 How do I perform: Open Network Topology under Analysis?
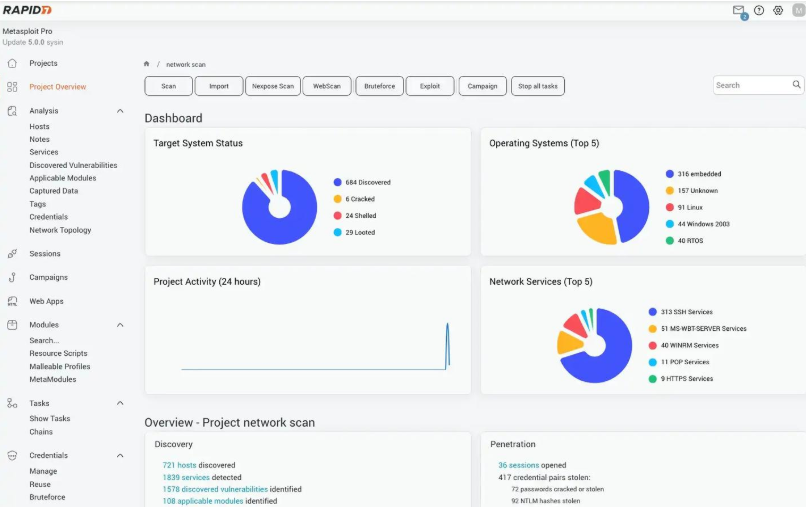[x=60, y=230]
